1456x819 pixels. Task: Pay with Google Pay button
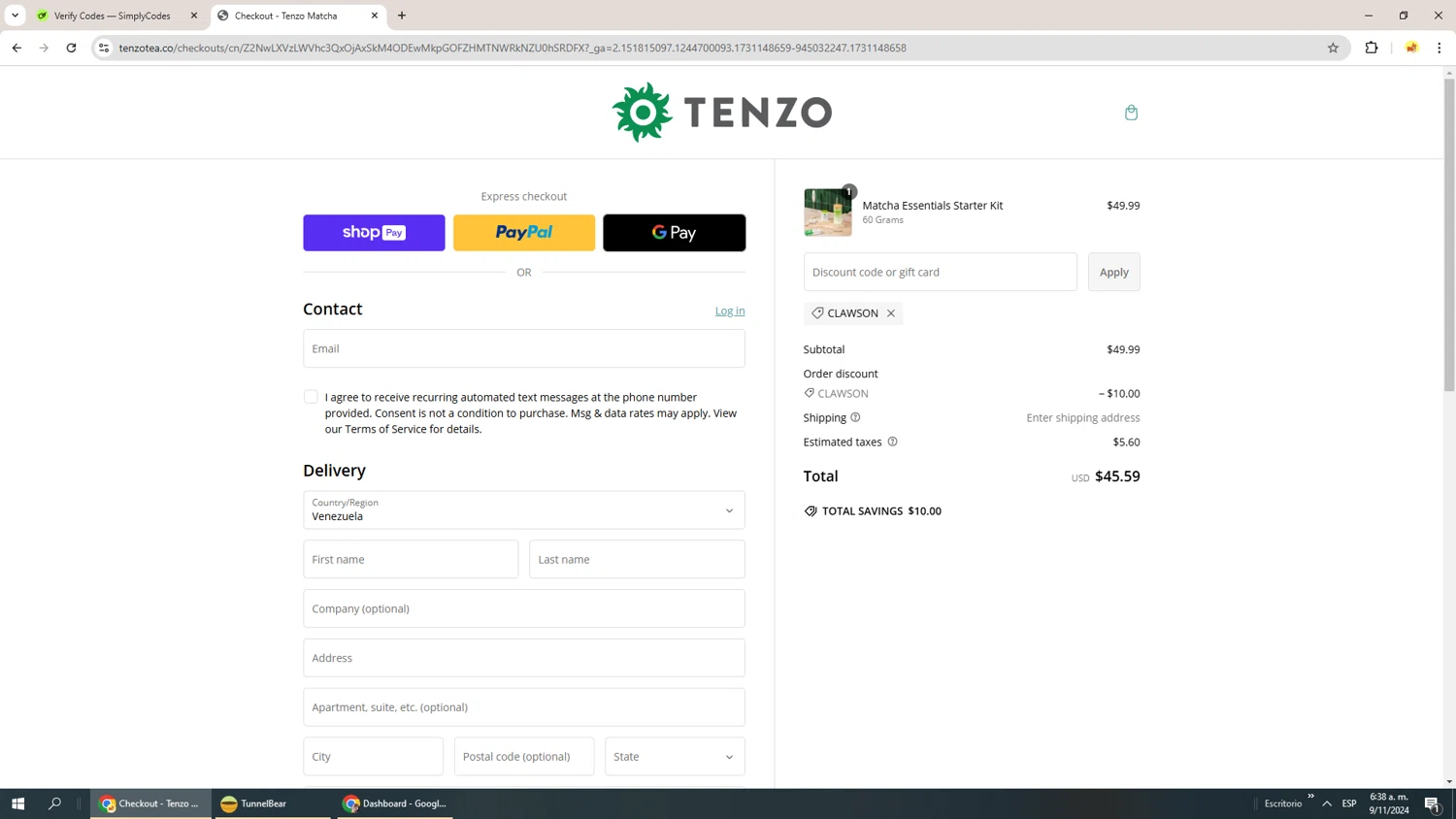(x=675, y=233)
